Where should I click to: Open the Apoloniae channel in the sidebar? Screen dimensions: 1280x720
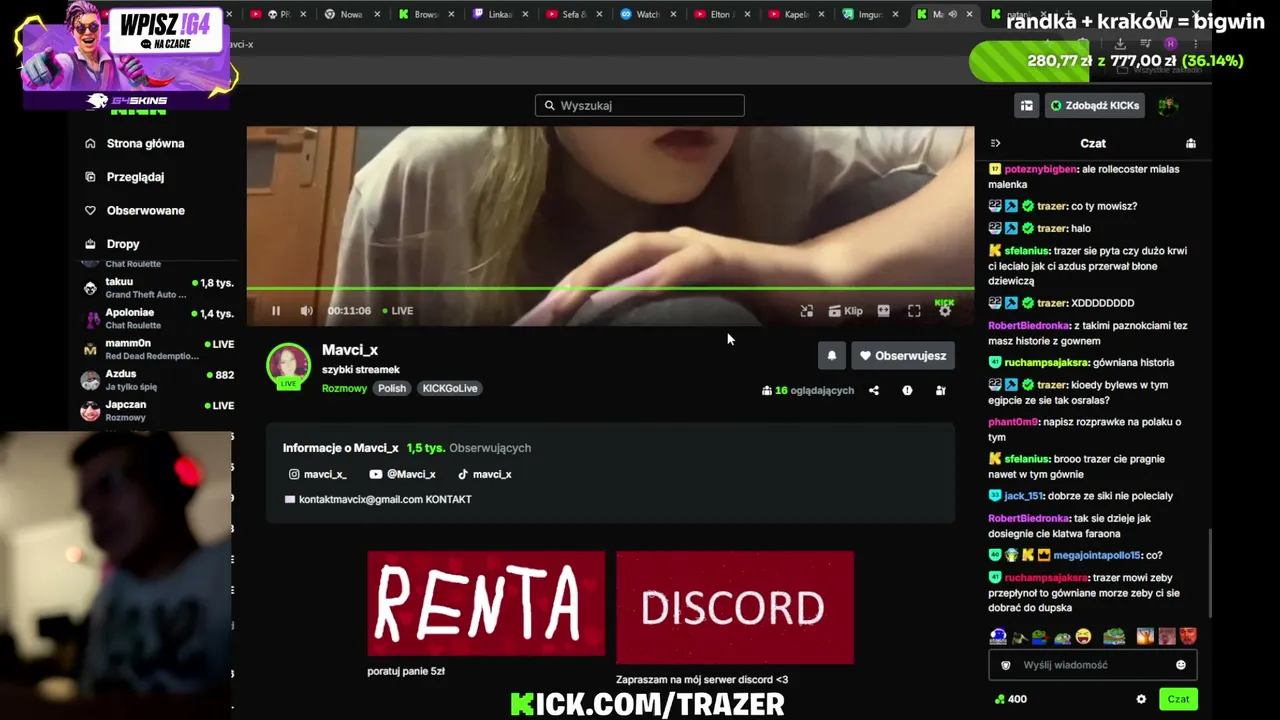pyautogui.click(x=158, y=319)
